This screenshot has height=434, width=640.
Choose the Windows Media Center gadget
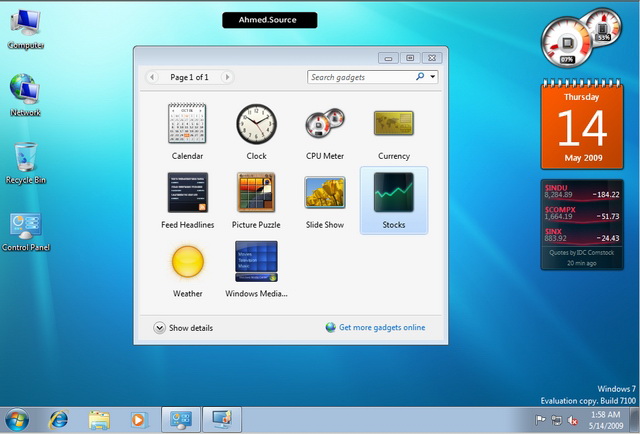256,269
